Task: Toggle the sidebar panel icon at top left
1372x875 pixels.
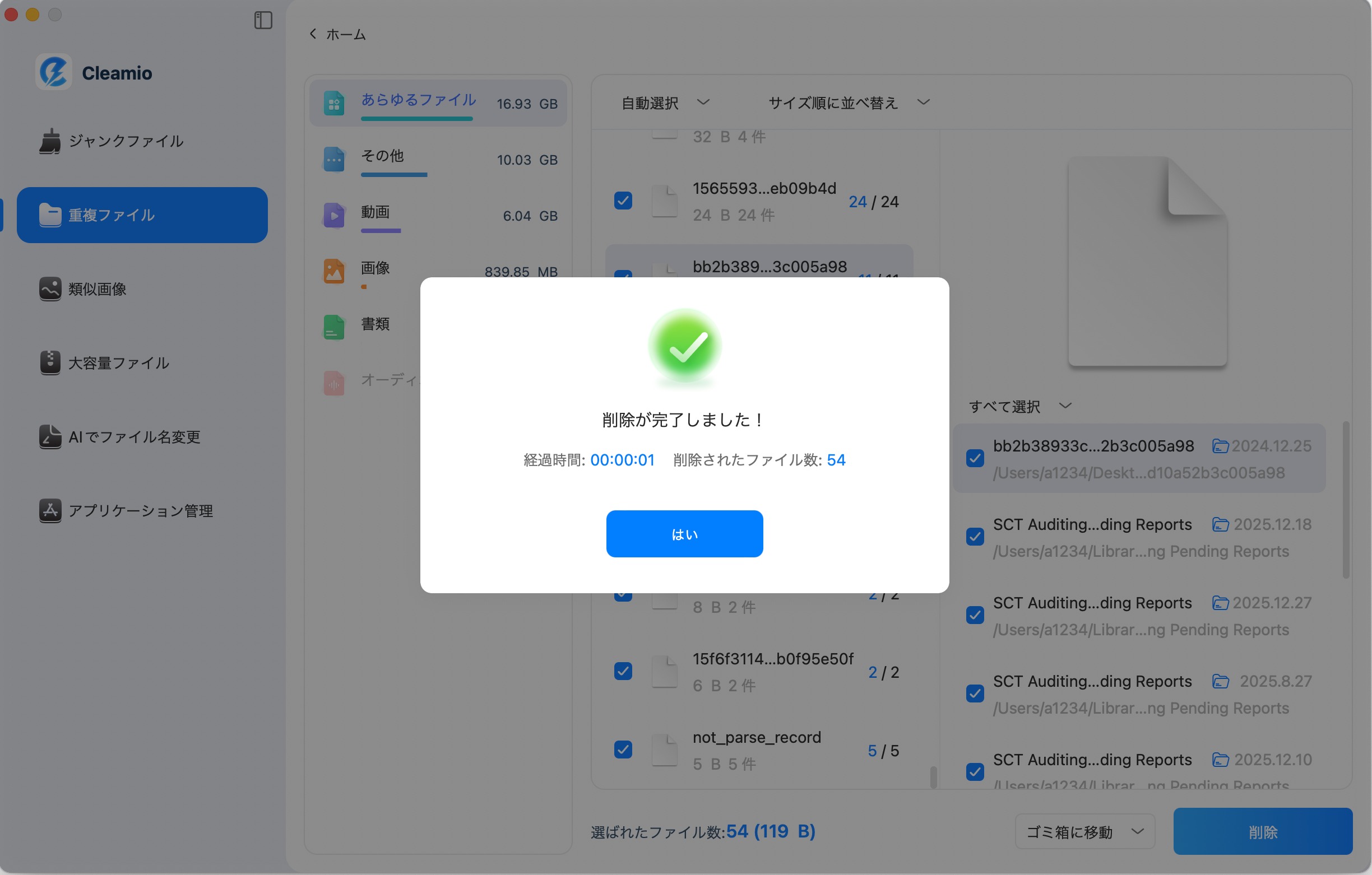Action: pyautogui.click(x=263, y=20)
